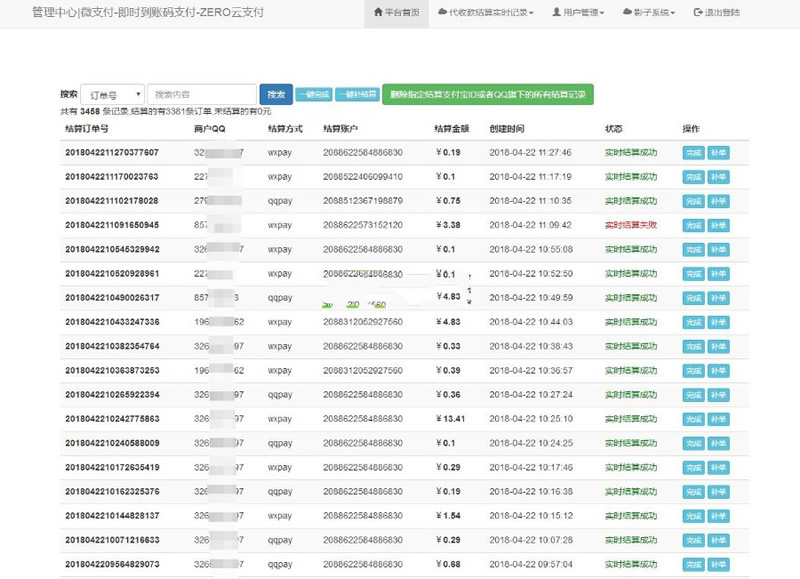Viewport: 800px width, 579px height.
Task: Go to the 平台首页 tab
Action: [x=397, y=13]
